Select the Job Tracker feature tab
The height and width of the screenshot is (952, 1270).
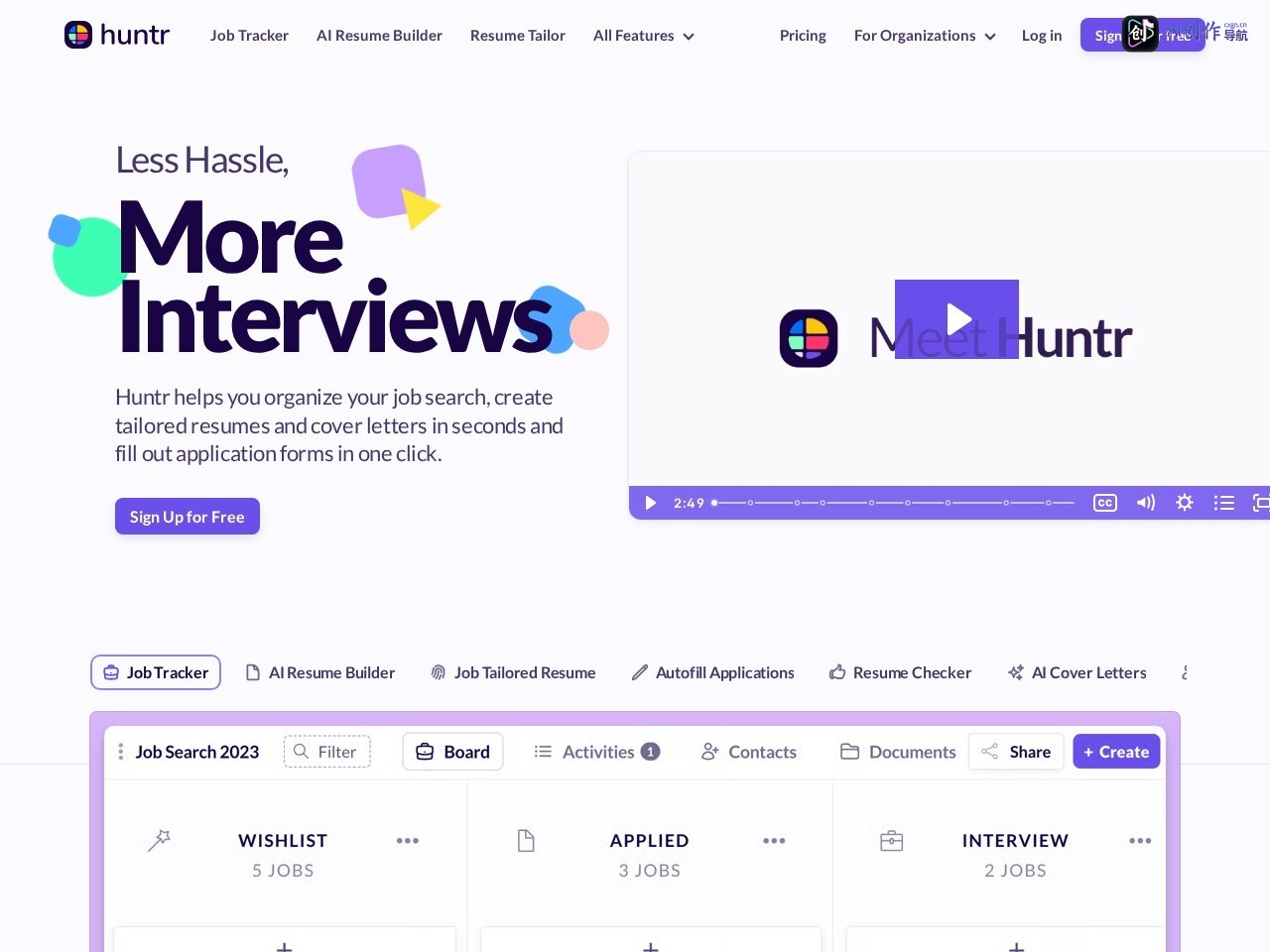156,672
